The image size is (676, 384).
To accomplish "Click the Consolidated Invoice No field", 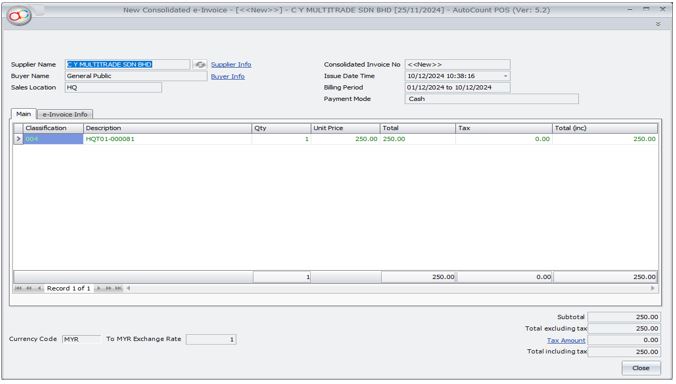I will [457, 65].
